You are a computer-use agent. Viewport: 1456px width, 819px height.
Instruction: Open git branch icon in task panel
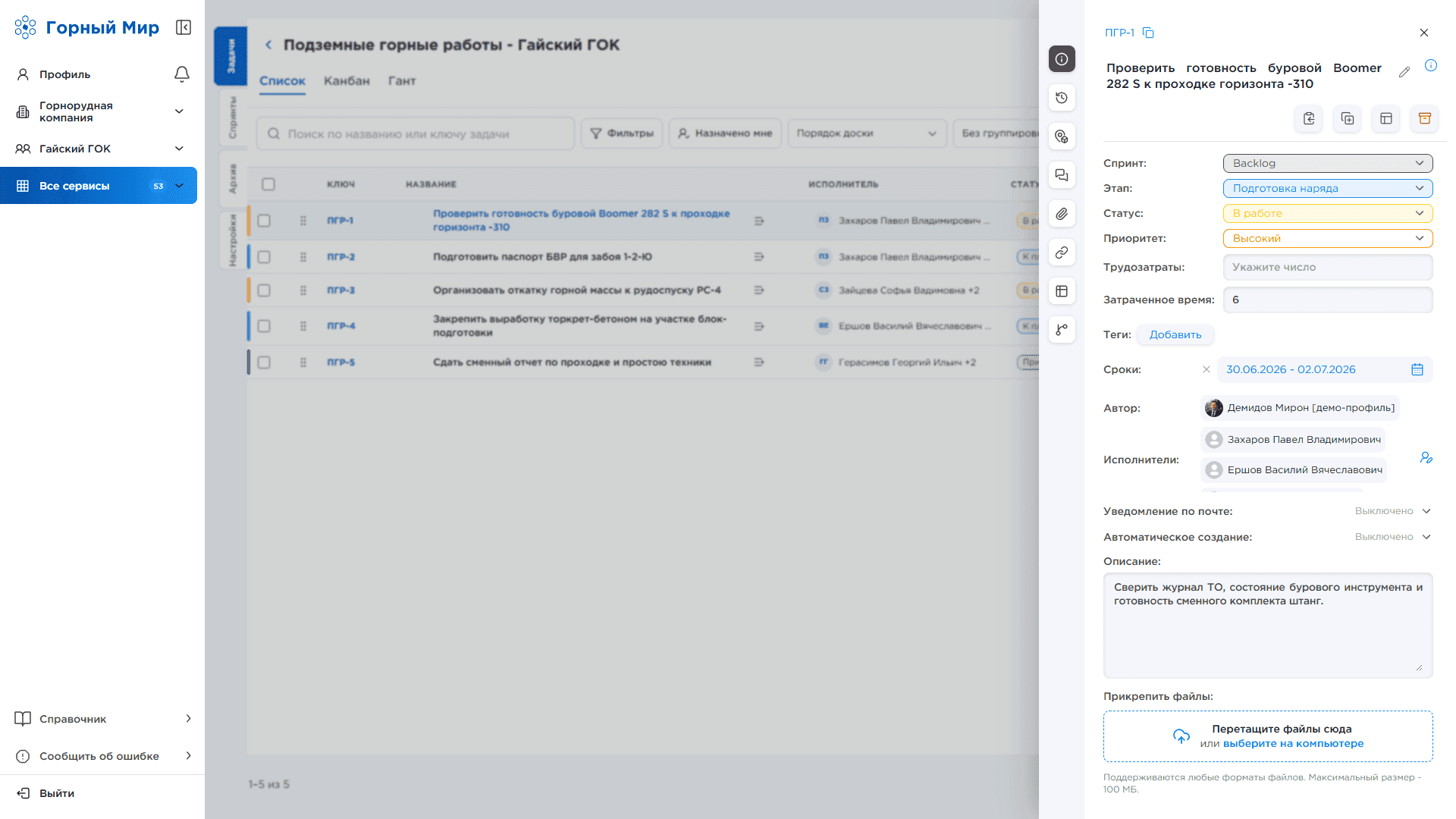[1062, 330]
